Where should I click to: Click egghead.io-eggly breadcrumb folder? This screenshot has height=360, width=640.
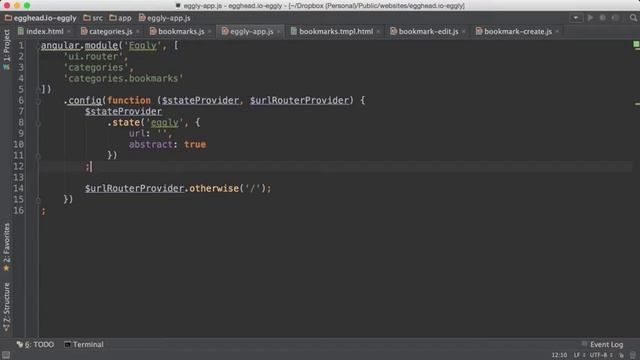pos(41,18)
